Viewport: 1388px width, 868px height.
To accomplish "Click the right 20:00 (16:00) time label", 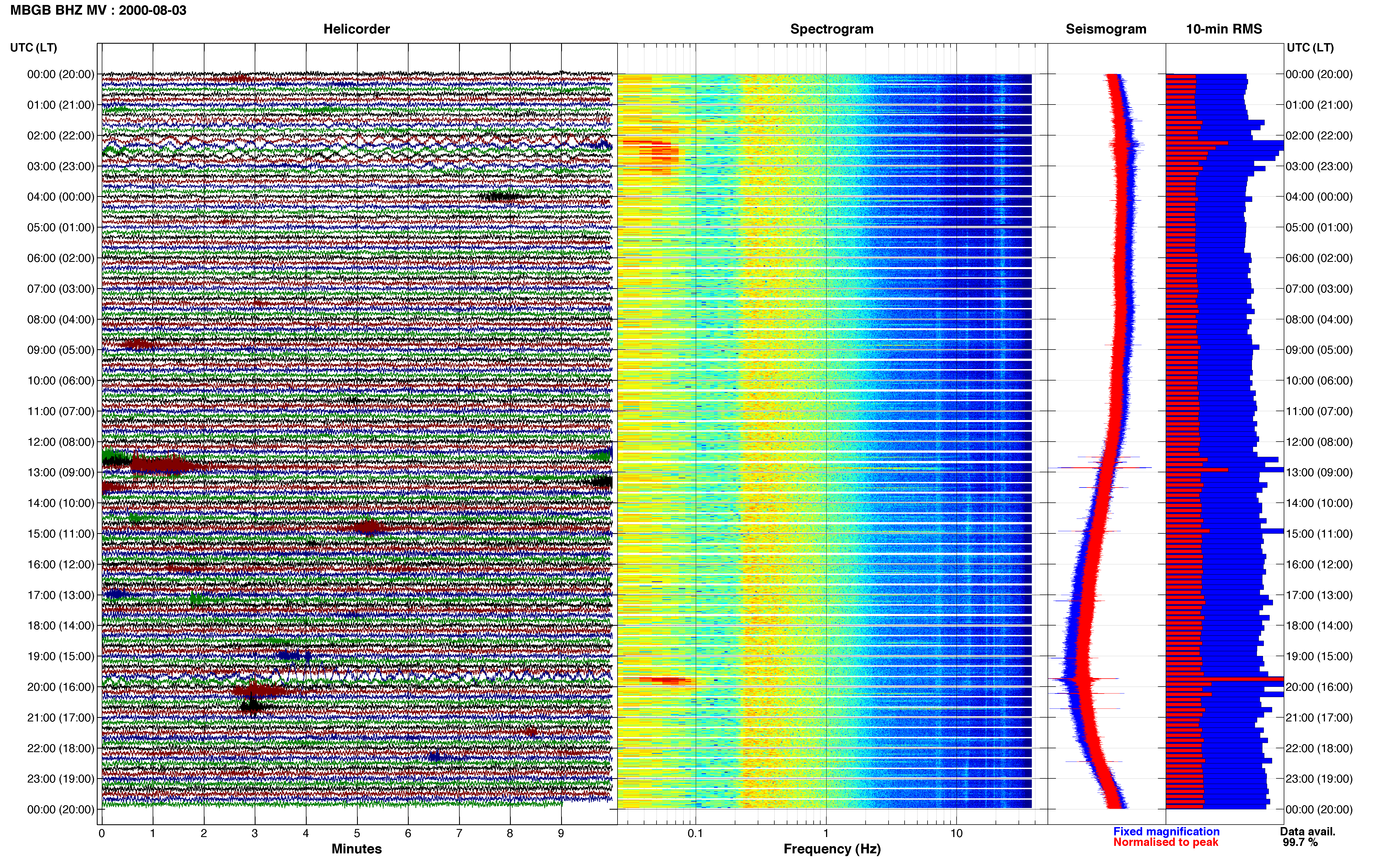I will pyautogui.click(x=1319, y=687).
